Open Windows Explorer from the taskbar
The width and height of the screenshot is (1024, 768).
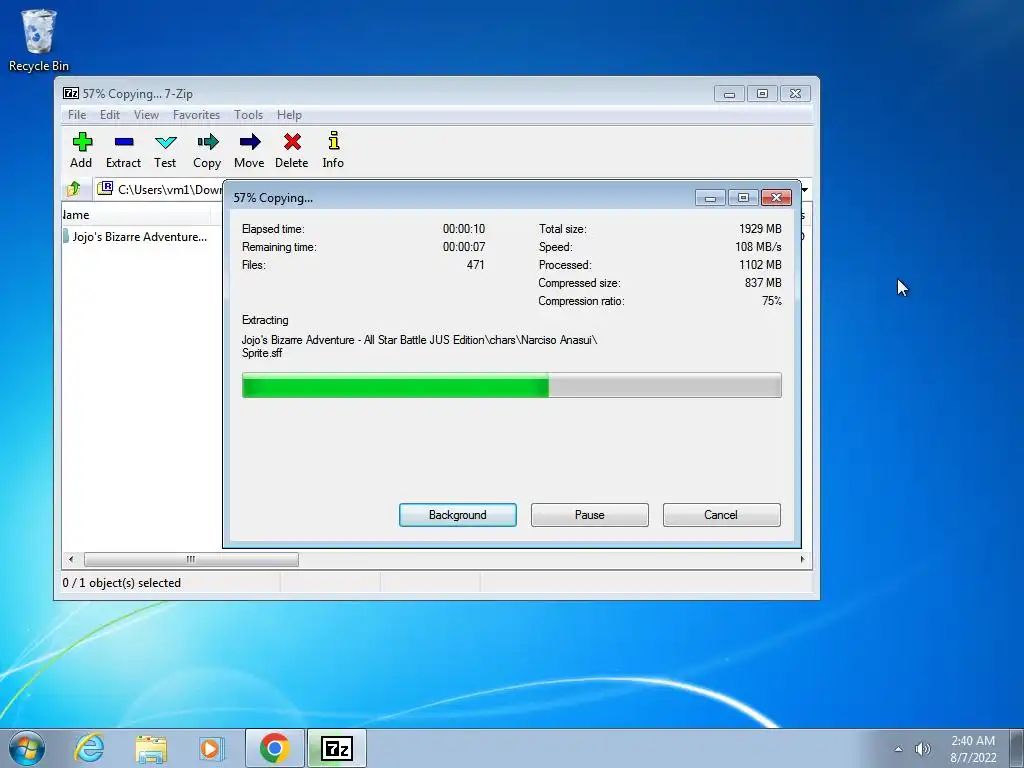click(151, 748)
